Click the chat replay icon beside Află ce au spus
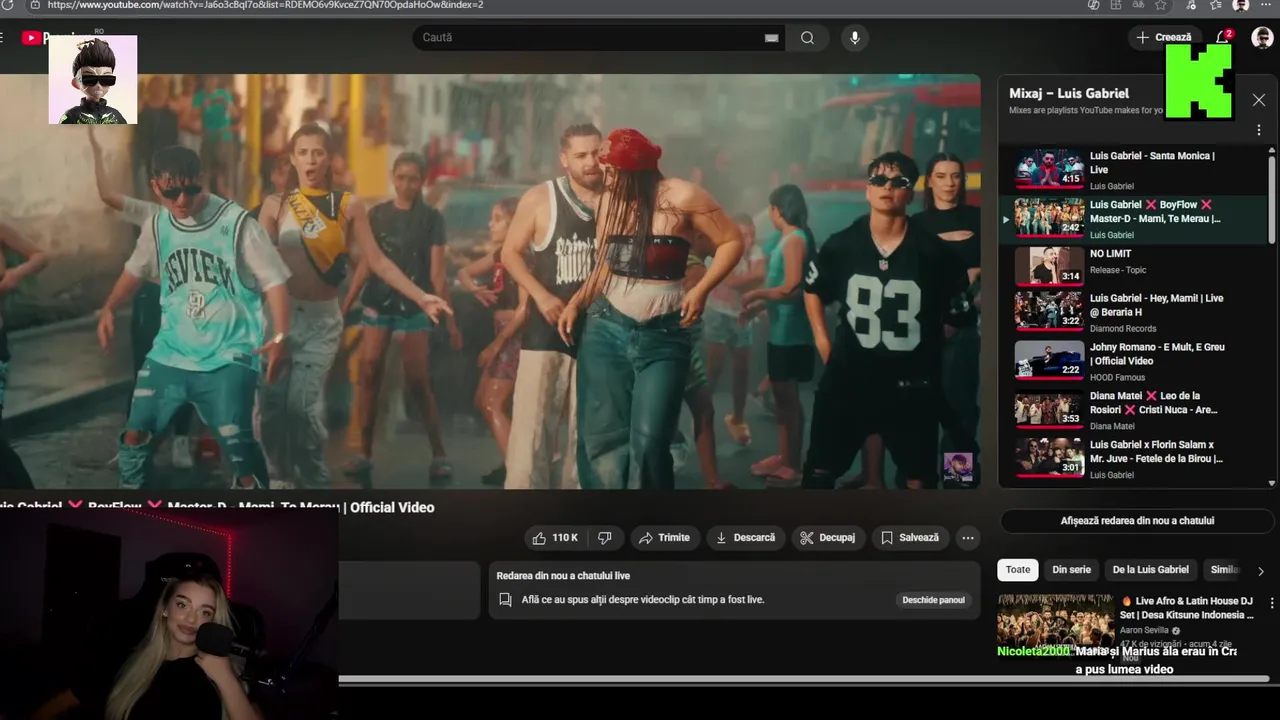The width and height of the screenshot is (1280, 720). [505, 600]
